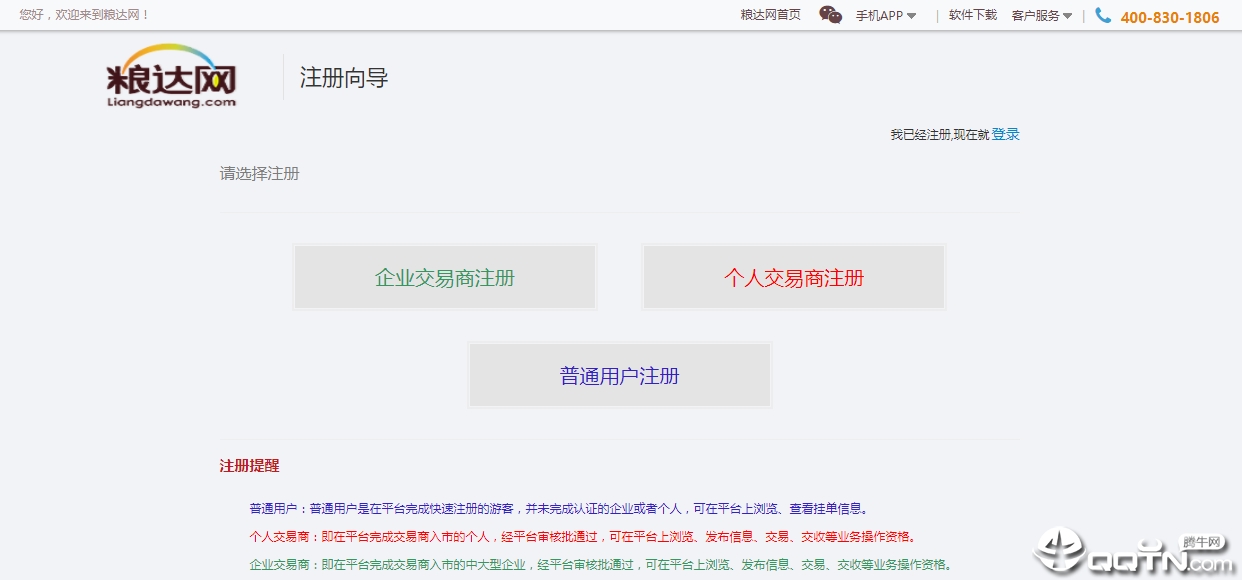Click the 您好，欢迎来到粮达网 greeting
Viewport: 1242px width, 580px height.
click(85, 15)
